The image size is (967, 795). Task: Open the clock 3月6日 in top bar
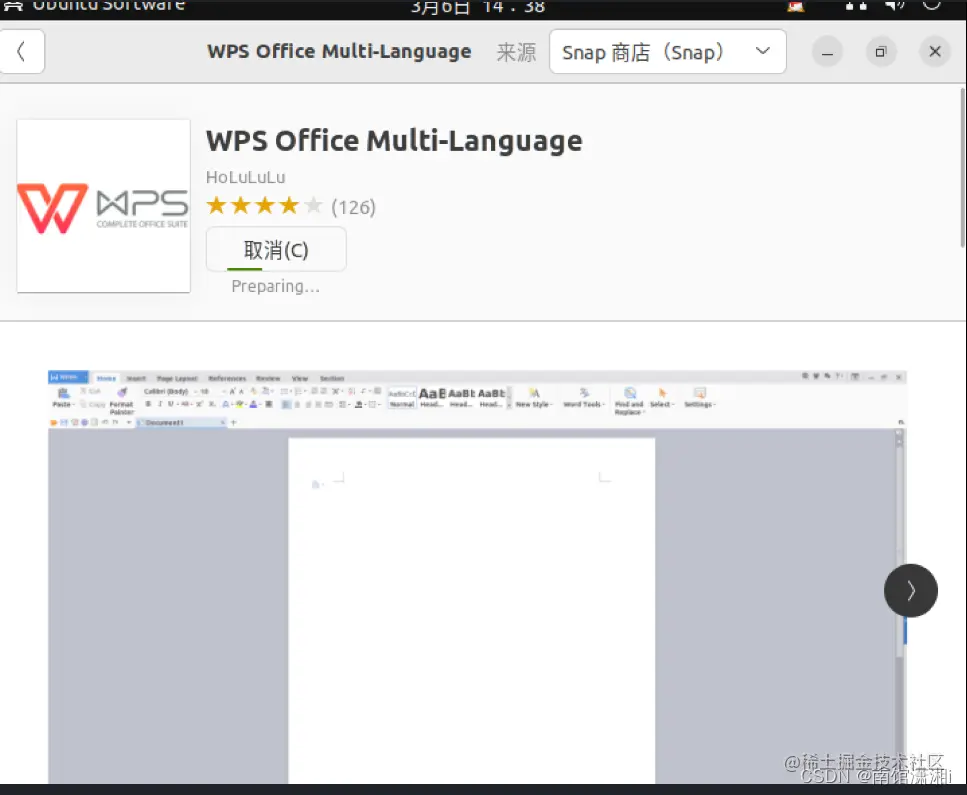478,7
